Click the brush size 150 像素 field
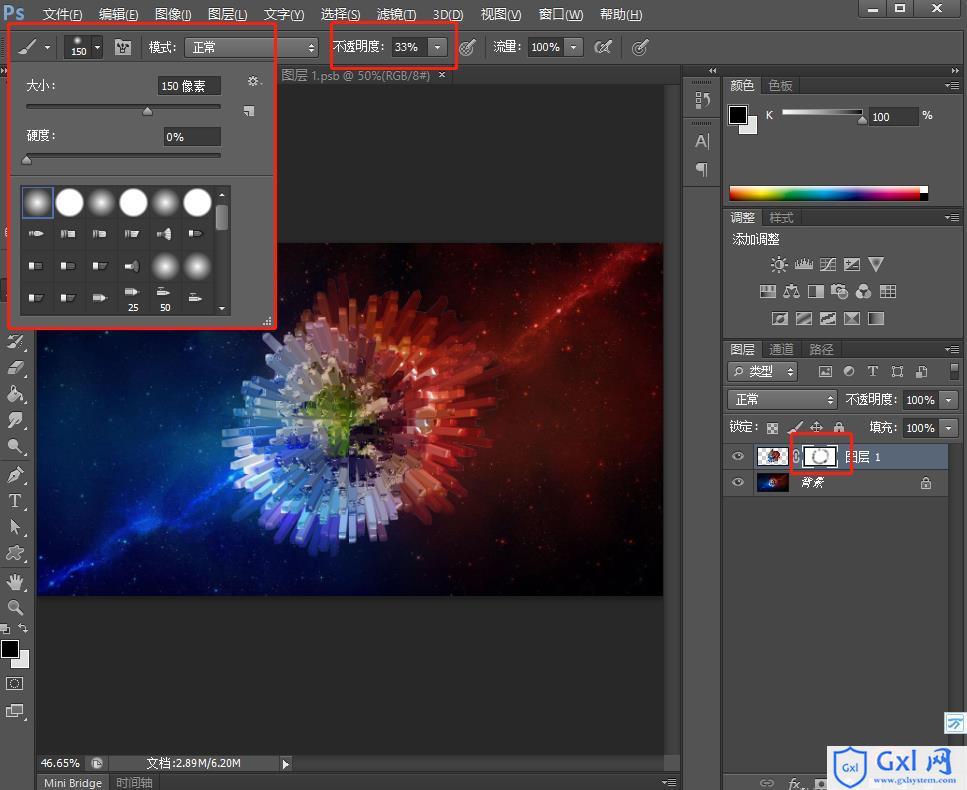The width and height of the screenshot is (967, 790). pos(189,86)
